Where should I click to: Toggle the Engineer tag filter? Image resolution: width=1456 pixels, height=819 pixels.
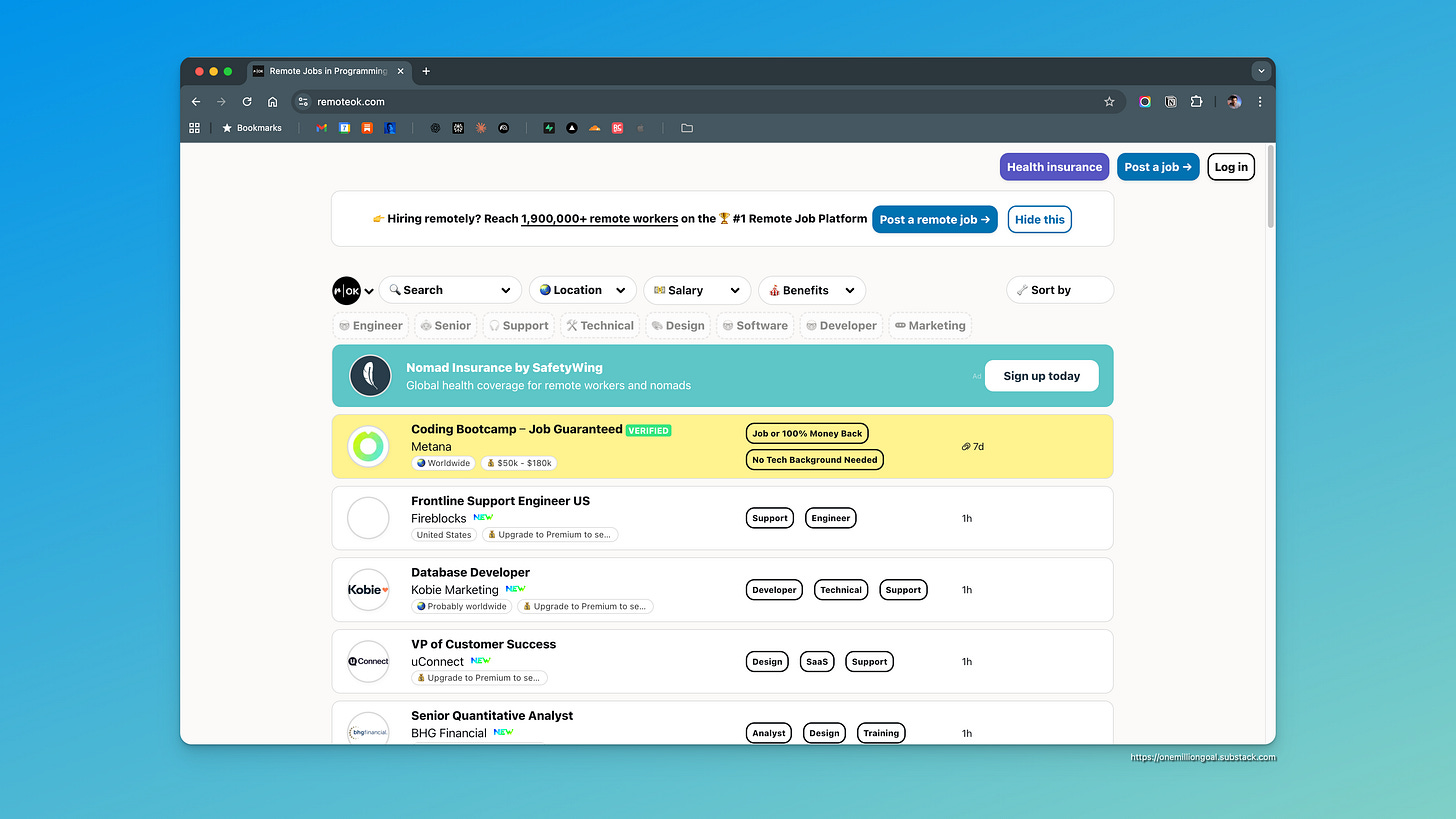(x=370, y=326)
